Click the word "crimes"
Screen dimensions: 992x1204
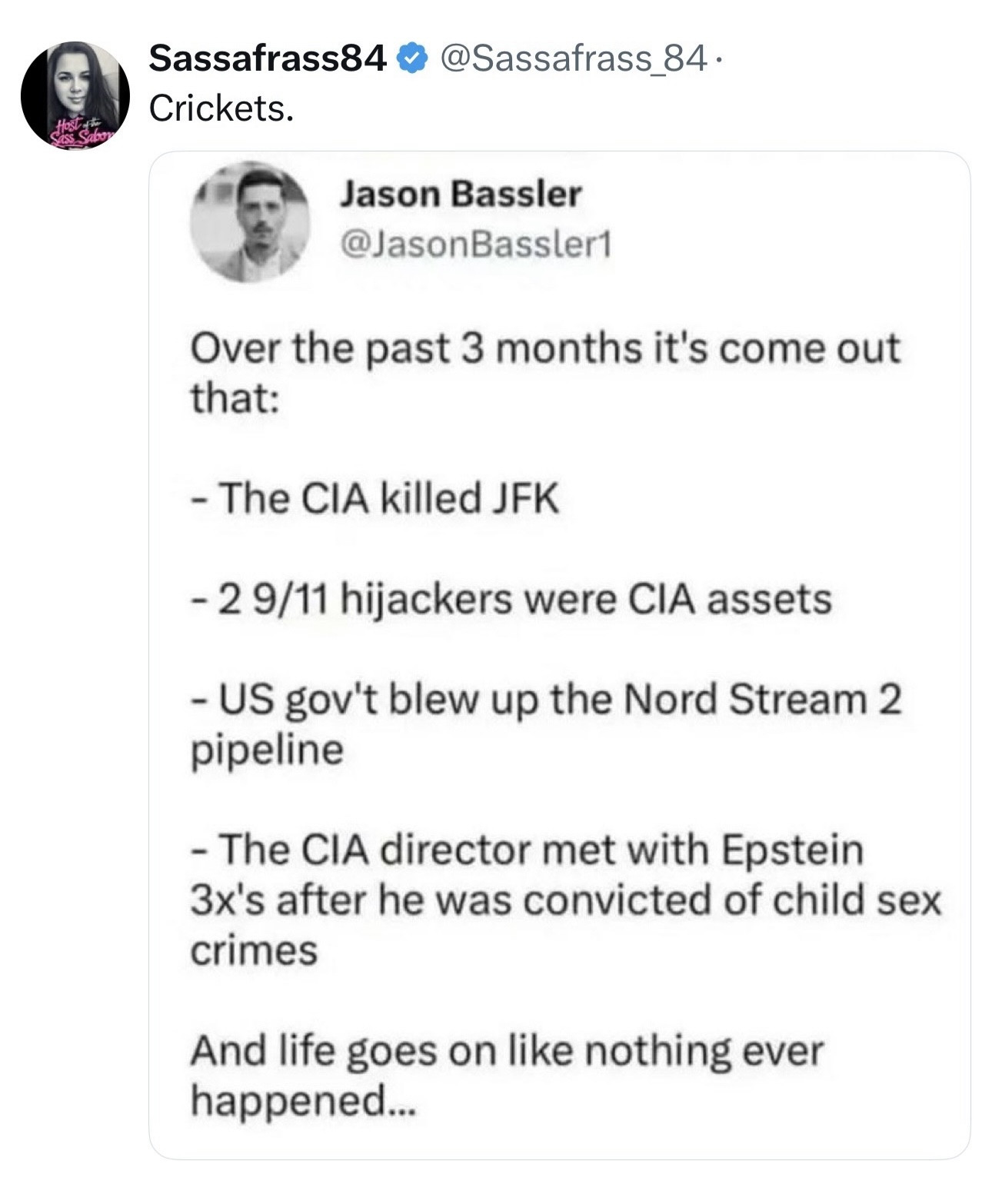coord(254,950)
